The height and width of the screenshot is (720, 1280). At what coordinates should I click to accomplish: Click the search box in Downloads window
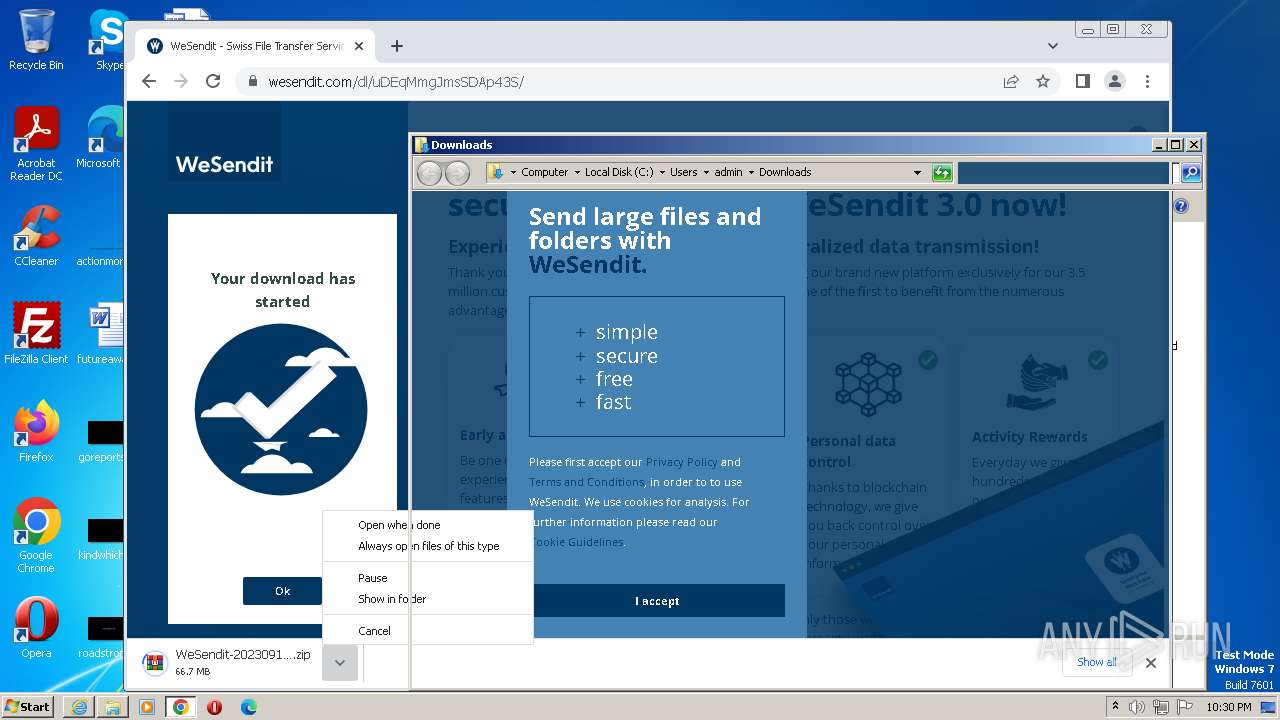pyautogui.click(x=1064, y=173)
